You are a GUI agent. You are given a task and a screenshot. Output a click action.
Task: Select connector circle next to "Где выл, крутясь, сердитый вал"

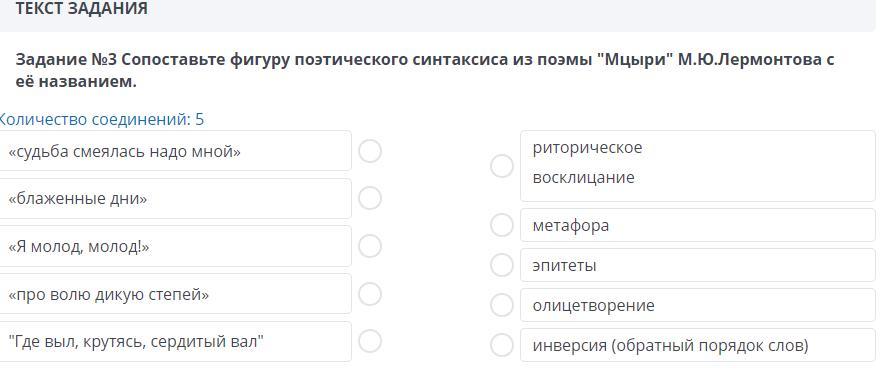point(370,341)
